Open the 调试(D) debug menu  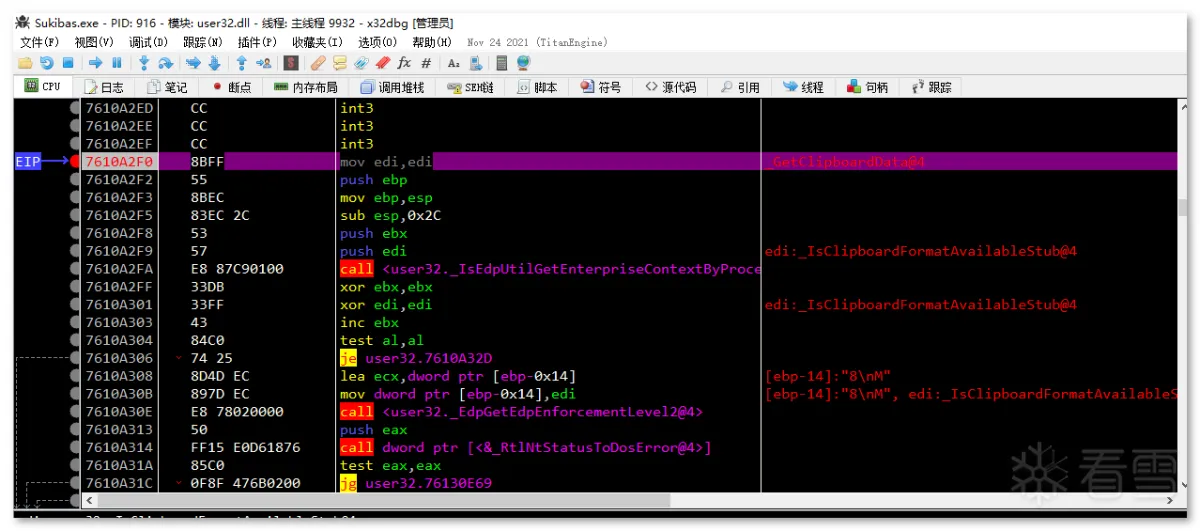(x=148, y=42)
